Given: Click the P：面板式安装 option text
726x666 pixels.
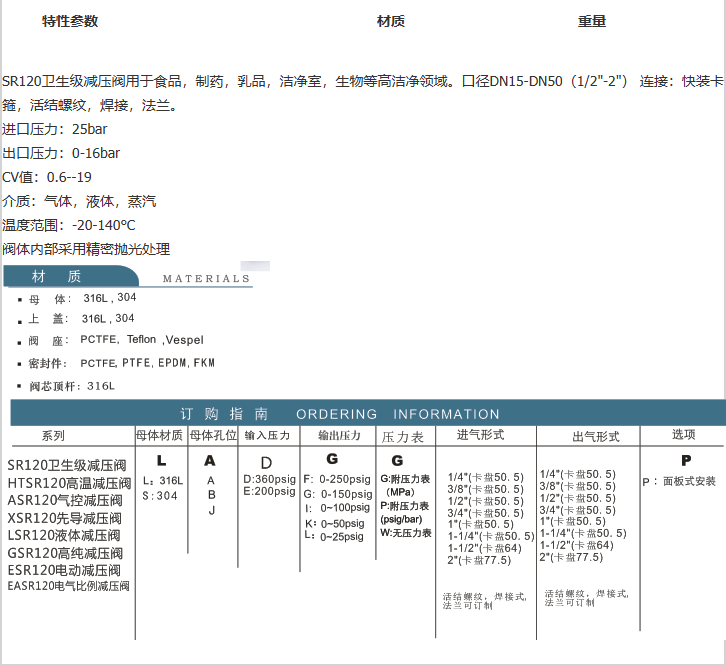Looking at the screenshot, I should point(679,482).
